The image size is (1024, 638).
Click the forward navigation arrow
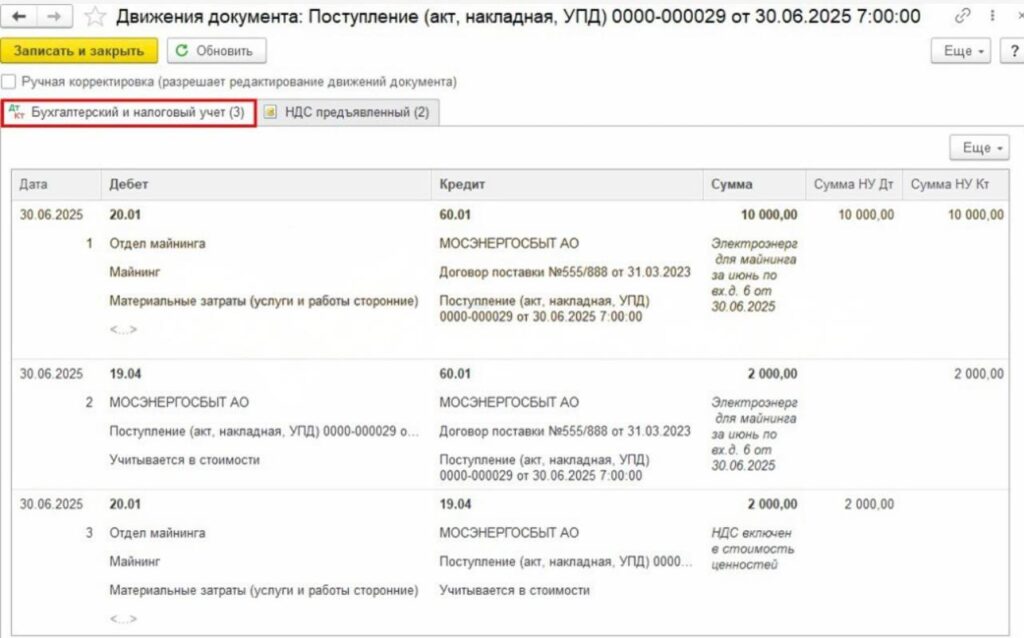(54, 16)
